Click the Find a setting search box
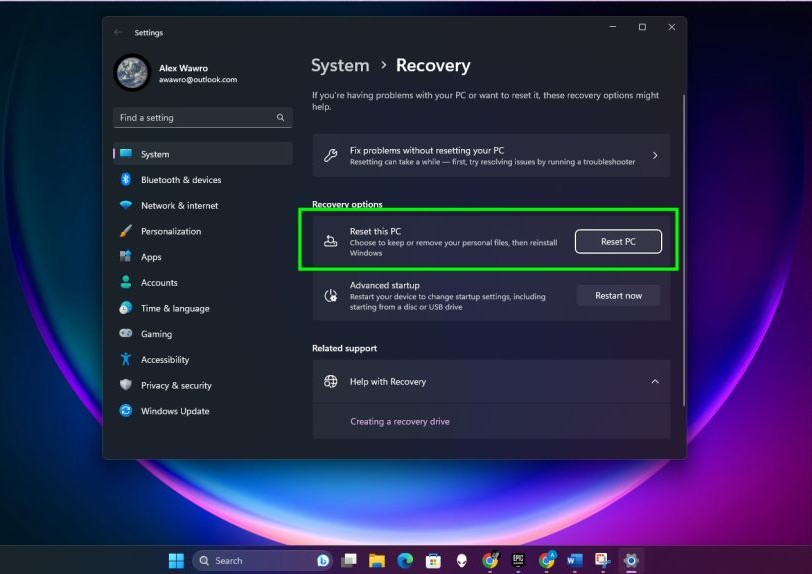 coord(202,118)
